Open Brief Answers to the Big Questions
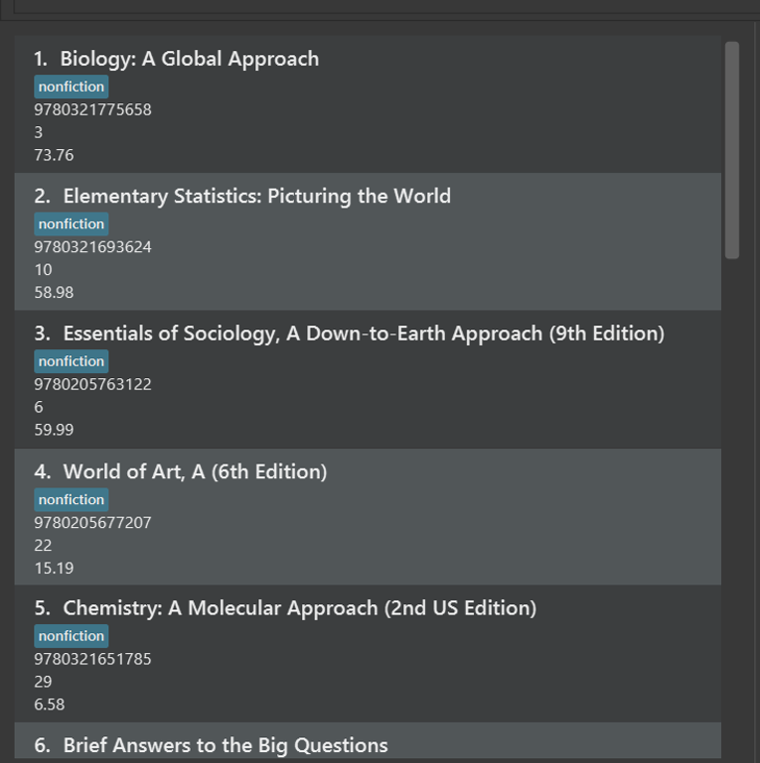The width and height of the screenshot is (760, 763). [x=225, y=745]
